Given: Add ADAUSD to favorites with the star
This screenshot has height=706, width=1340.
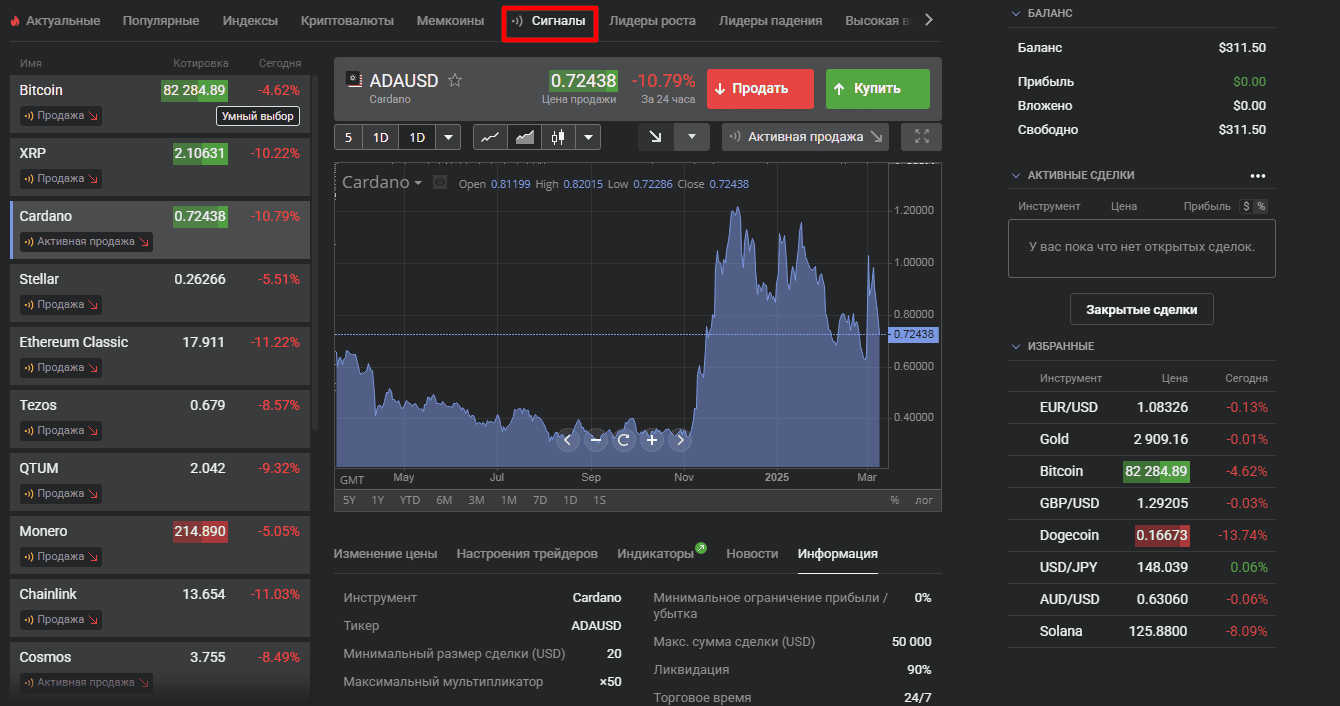Looking at the screenshot, I should click(455, 81).
